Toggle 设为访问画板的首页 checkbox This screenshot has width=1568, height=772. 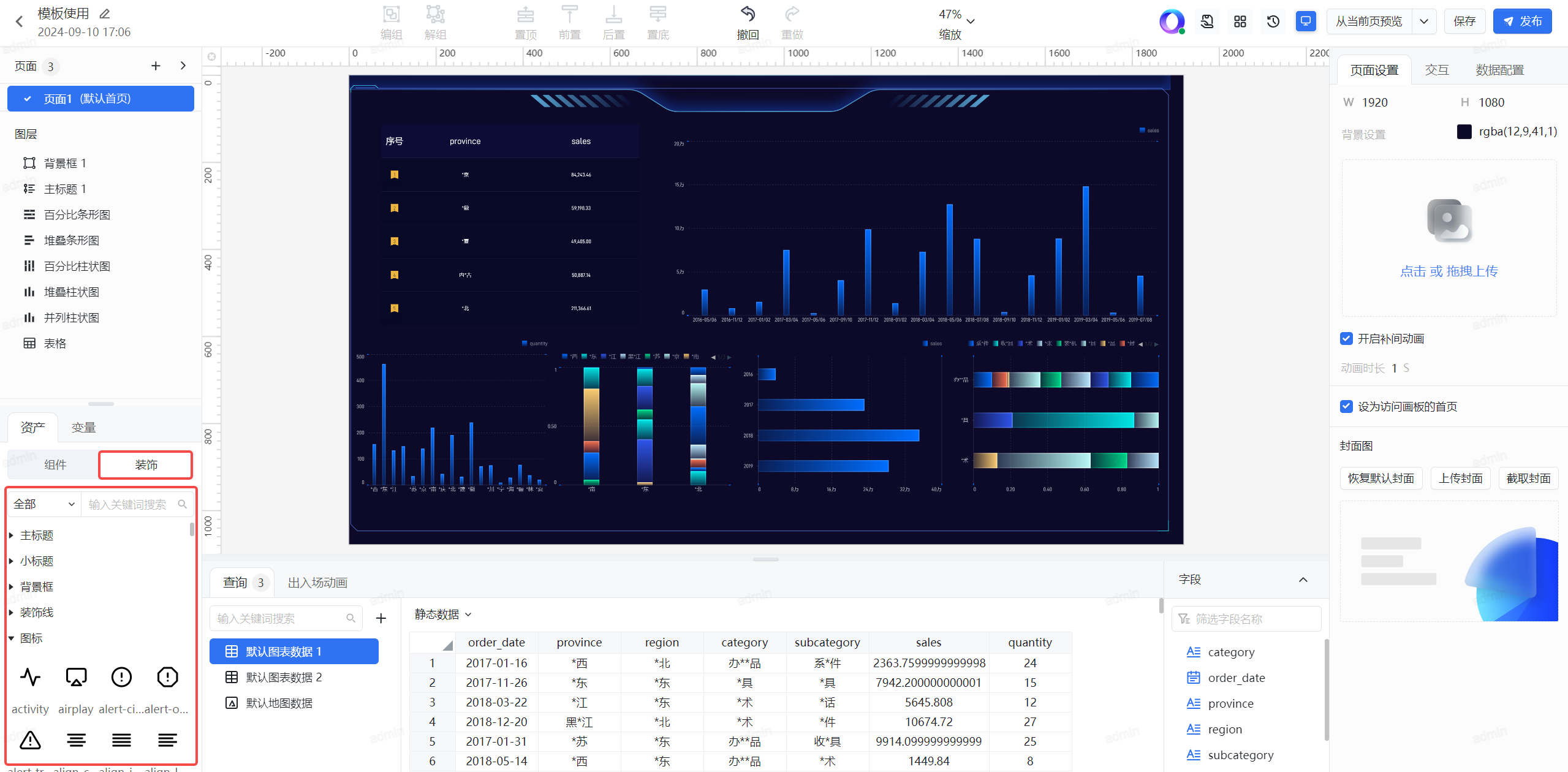click(x=1346, y=407)
